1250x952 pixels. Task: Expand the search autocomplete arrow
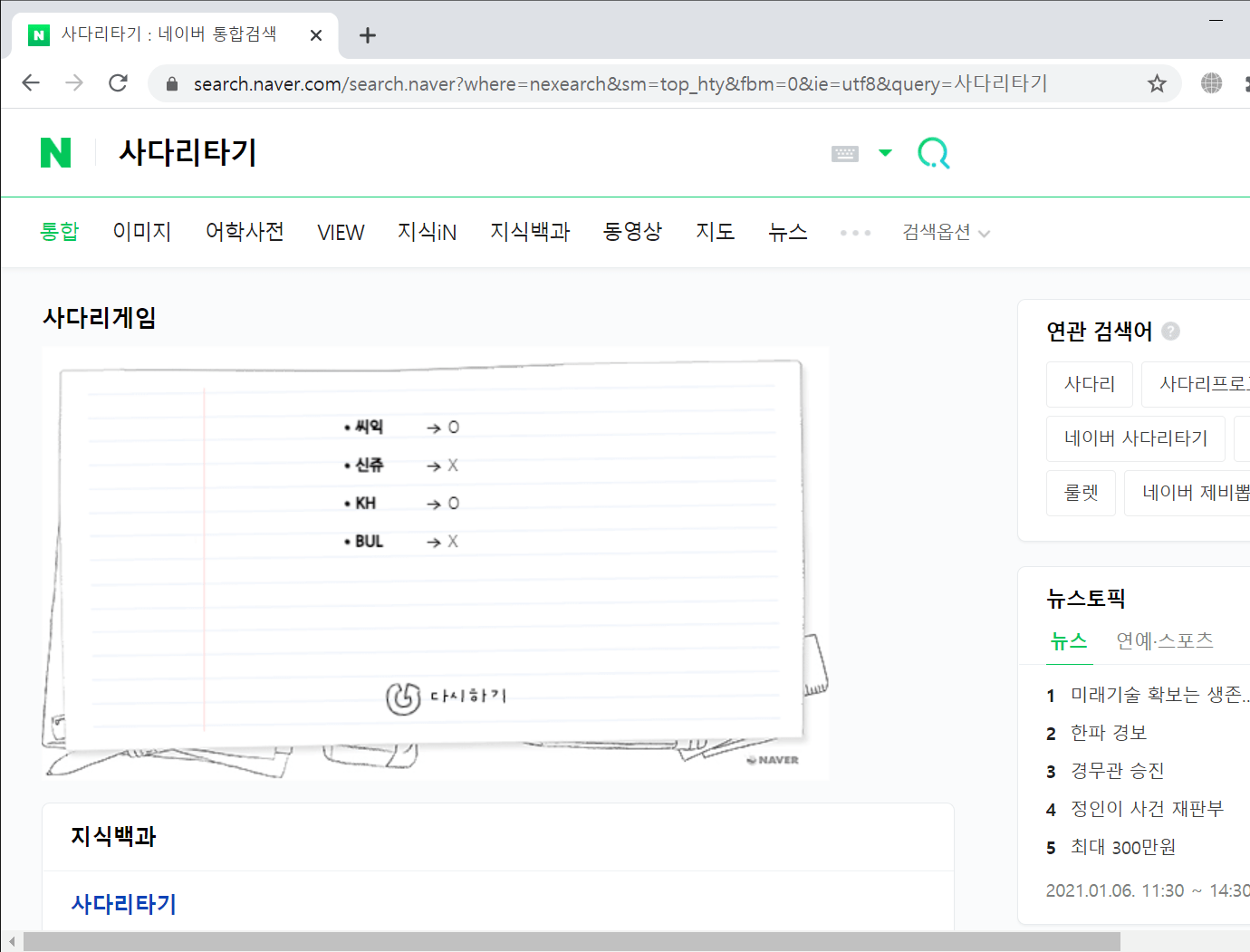pyautogui.click(x=886, y=153)
